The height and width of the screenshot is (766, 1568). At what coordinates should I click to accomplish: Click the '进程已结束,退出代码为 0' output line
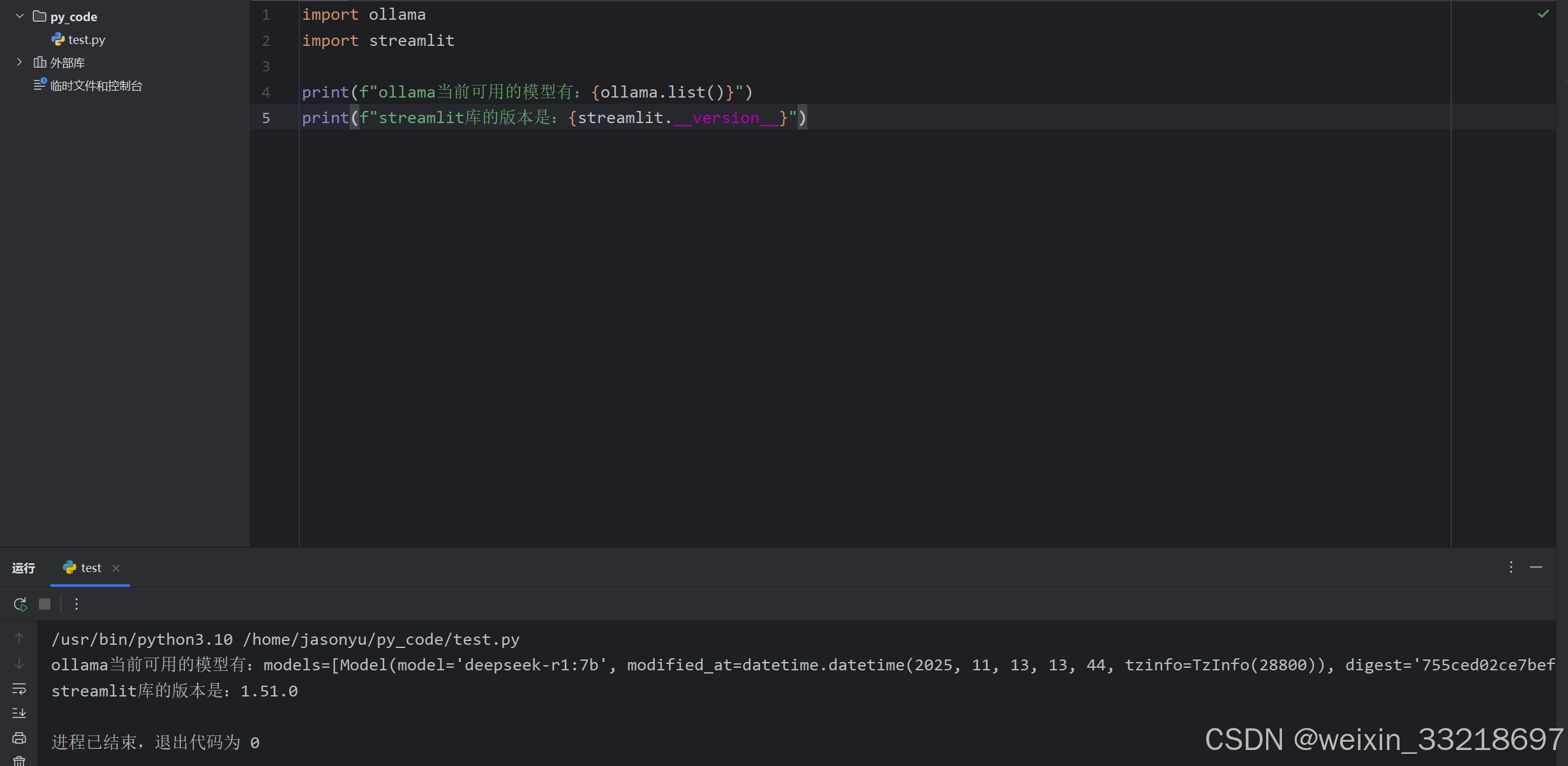(x=155, y=742)
